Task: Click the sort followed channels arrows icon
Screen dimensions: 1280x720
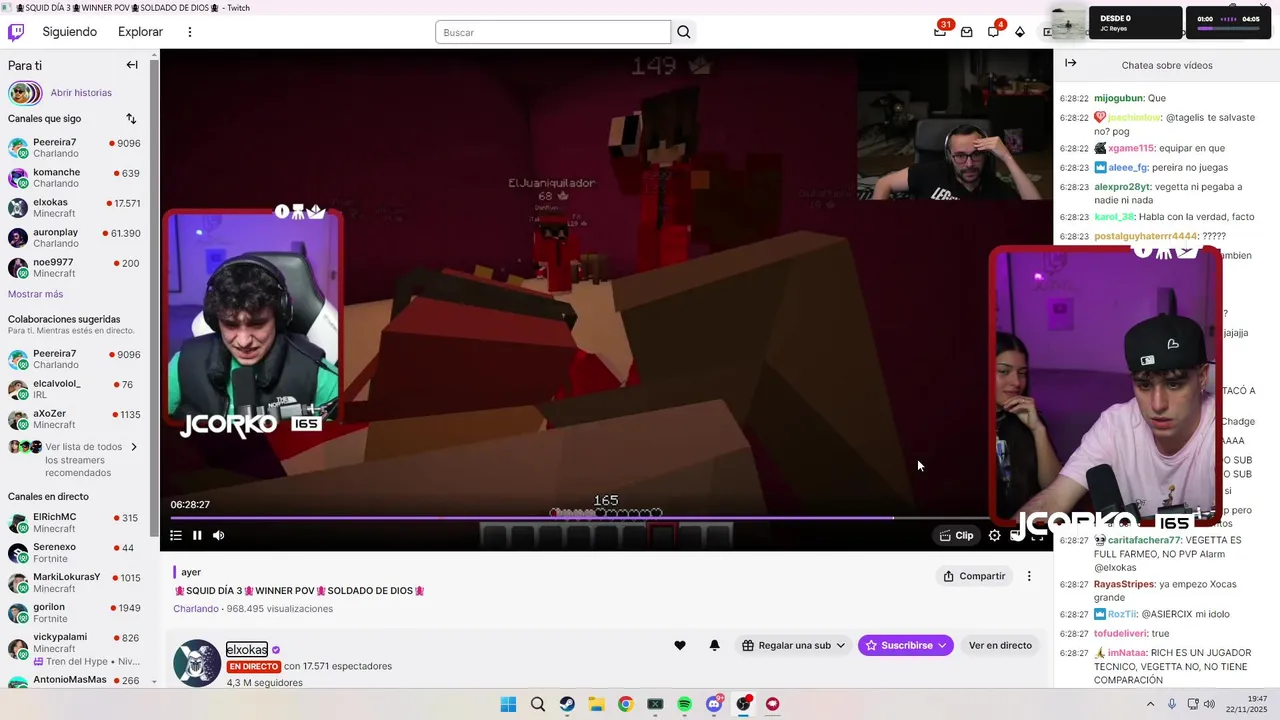Action: pyautogui.click(x=131, y=119)
